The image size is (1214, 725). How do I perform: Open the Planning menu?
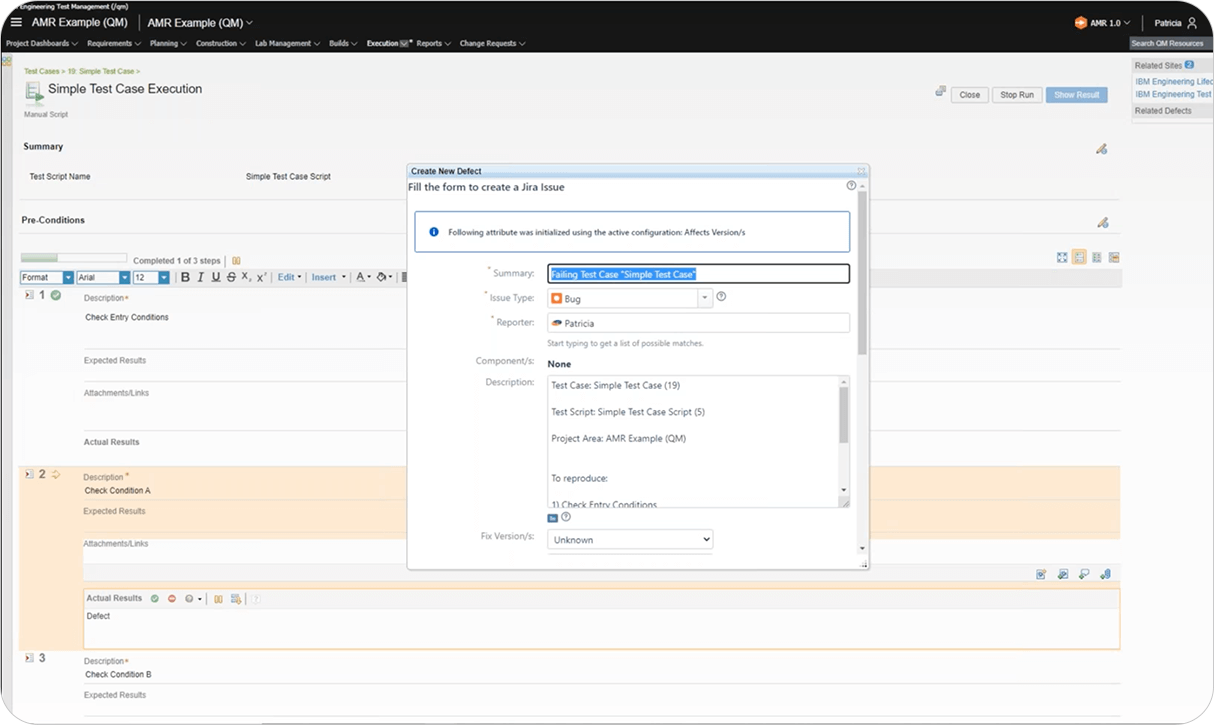[168, 44]
